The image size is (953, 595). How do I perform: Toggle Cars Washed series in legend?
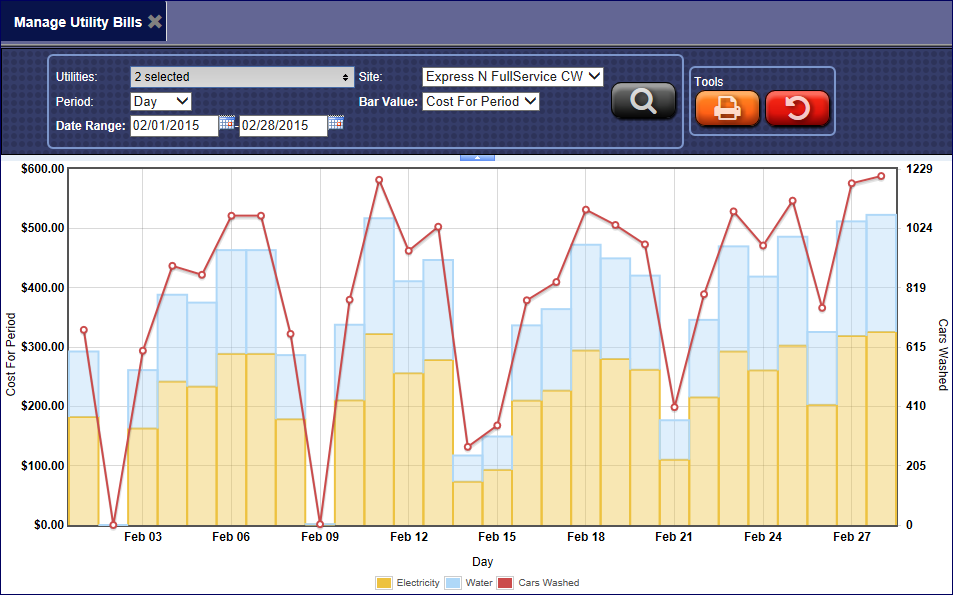pyautogui.click(x=548, y=582)
